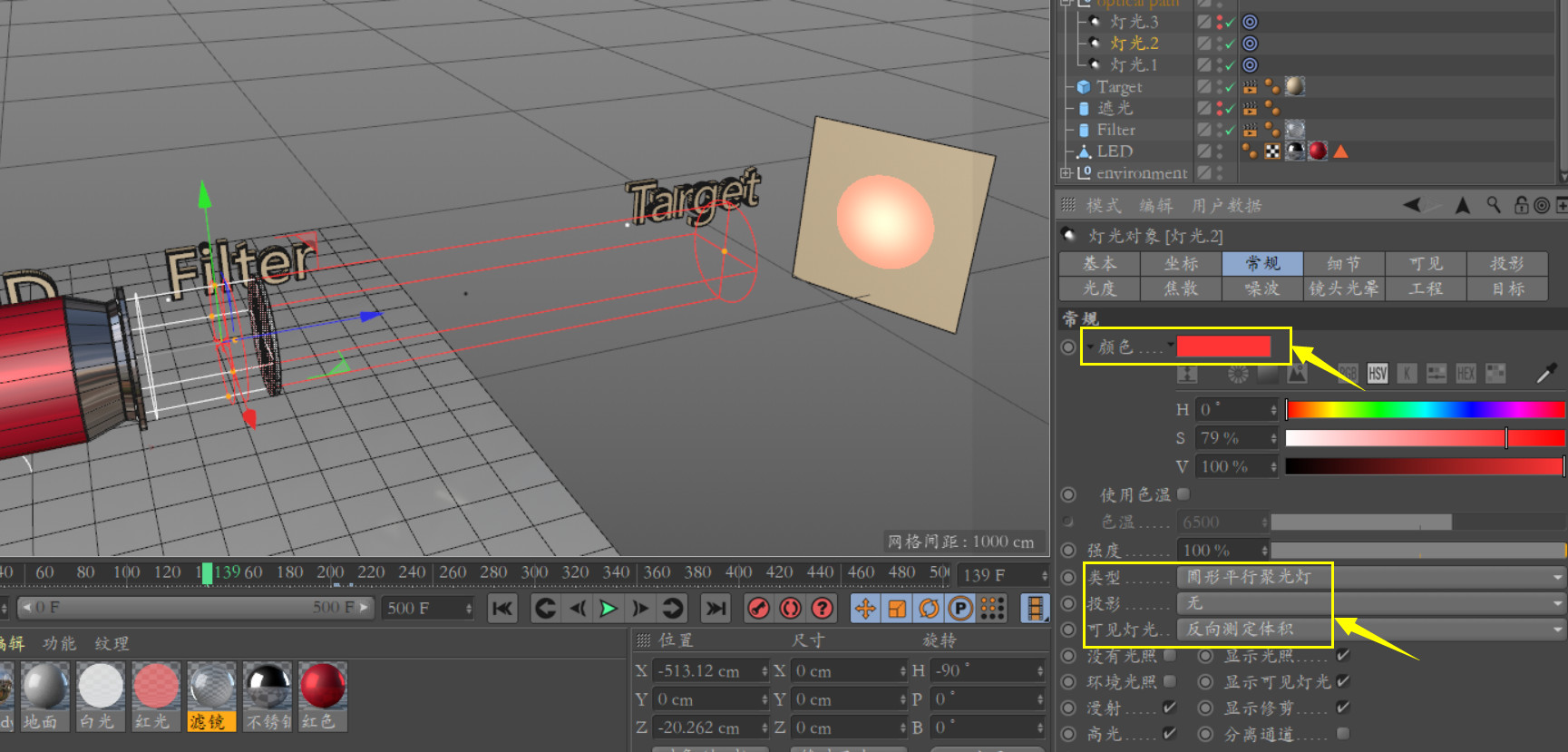Enable the 使用色温 checkbox

point(1183,494)
